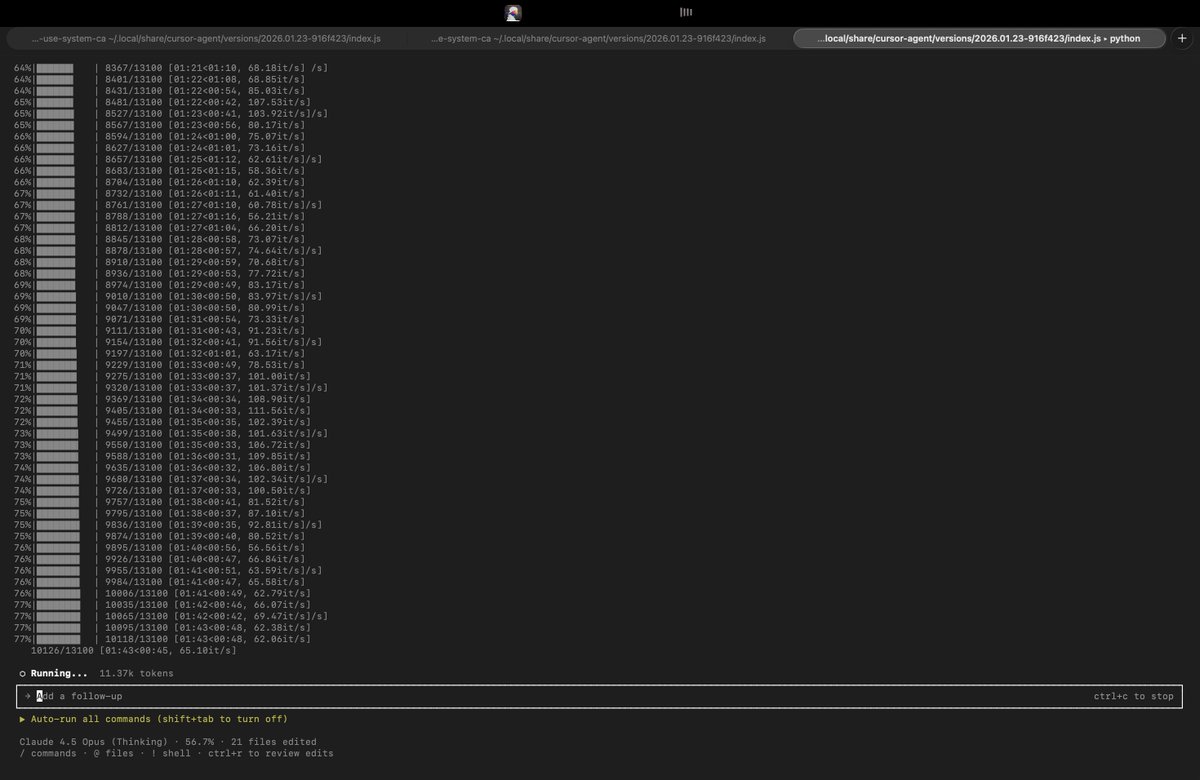1200x780 pixels.
Task: Click the terminal app icon in title bar
Action: 513,13
